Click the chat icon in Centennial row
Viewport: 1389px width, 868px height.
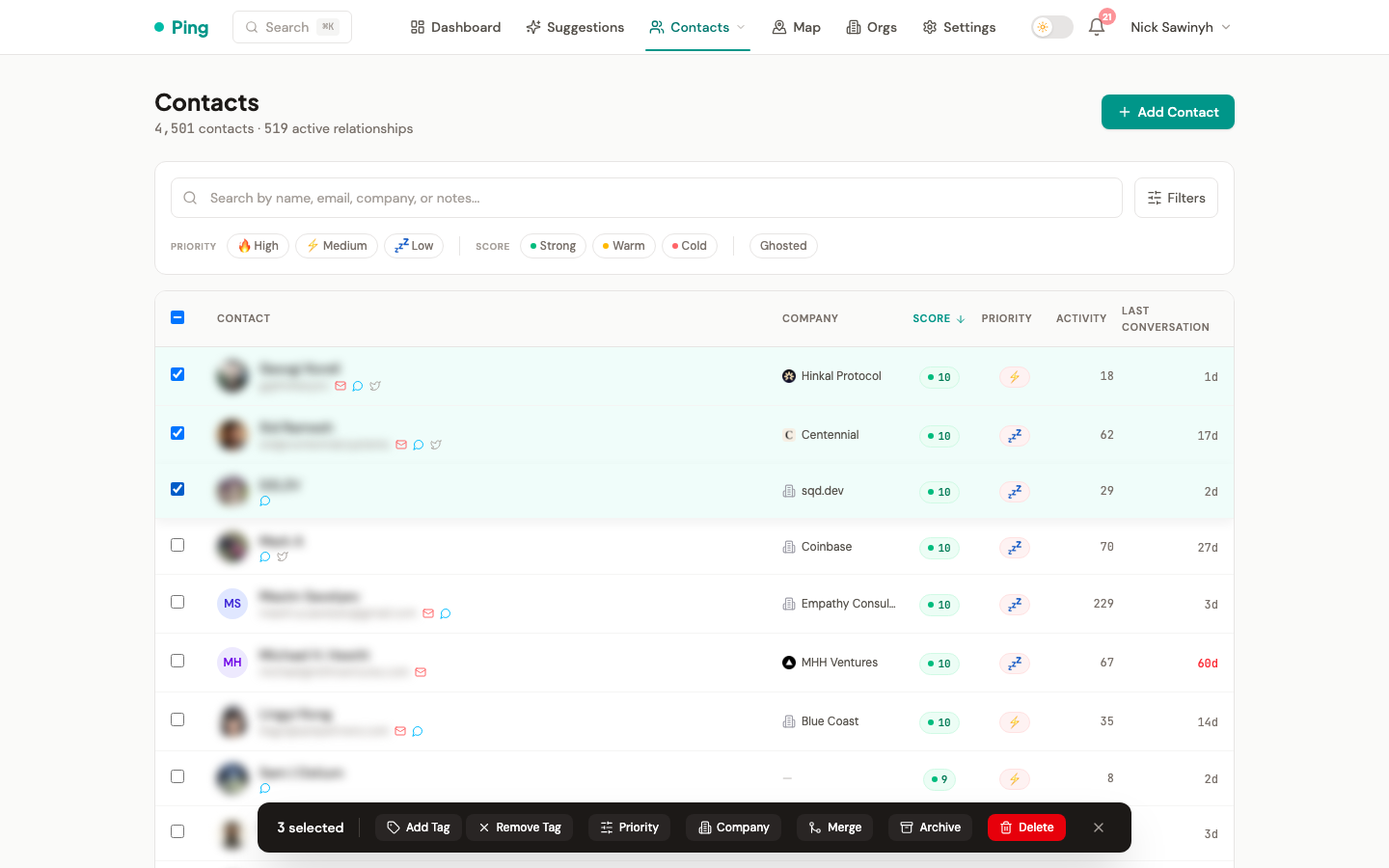tap(419, 445)
